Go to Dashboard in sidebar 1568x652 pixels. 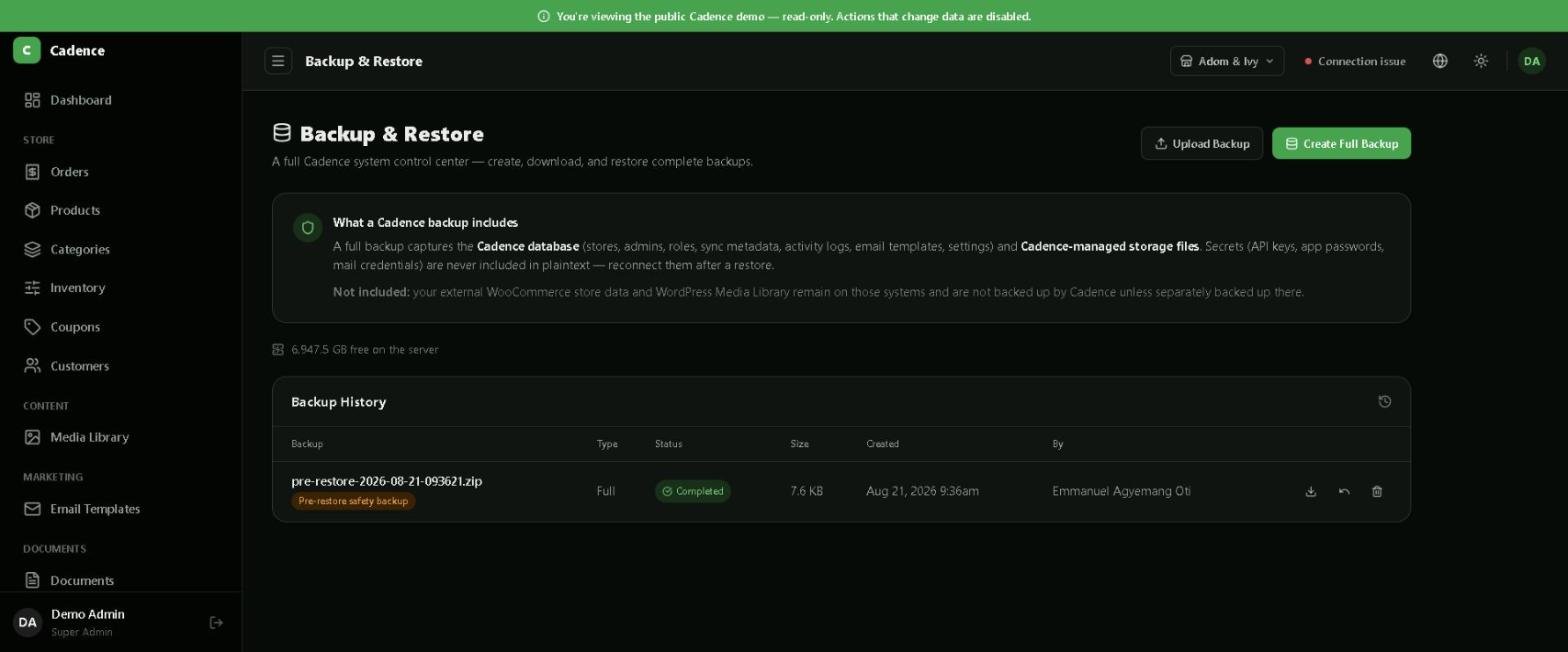tap(120, 100)
